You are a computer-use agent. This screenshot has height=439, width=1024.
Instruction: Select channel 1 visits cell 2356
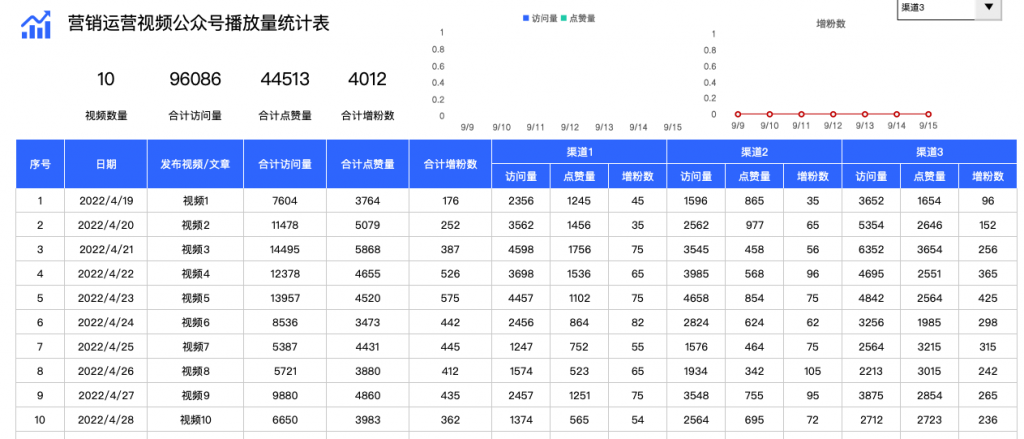tap(521, 201)
